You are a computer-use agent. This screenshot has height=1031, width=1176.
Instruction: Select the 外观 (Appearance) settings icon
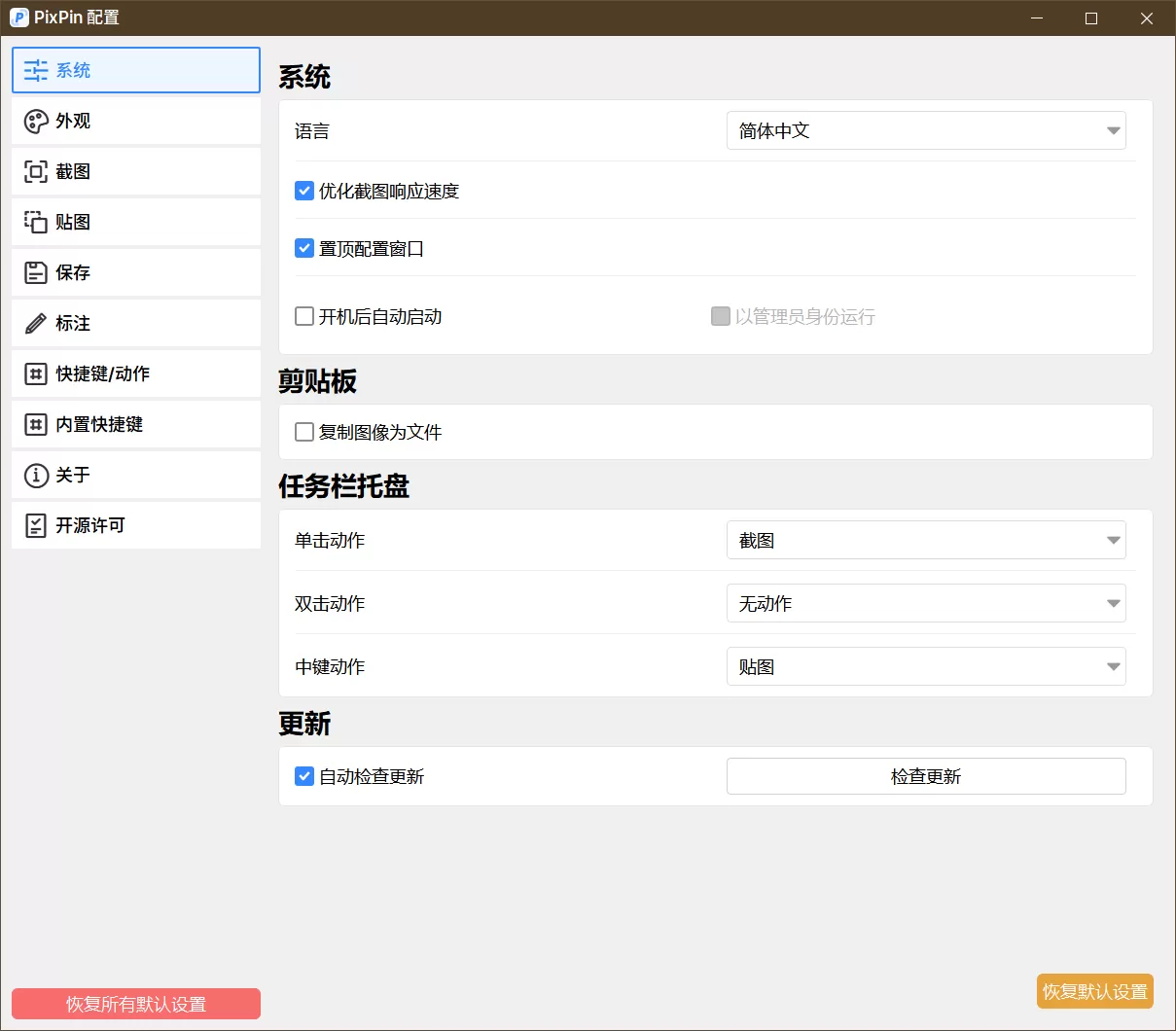coord(37,121)
